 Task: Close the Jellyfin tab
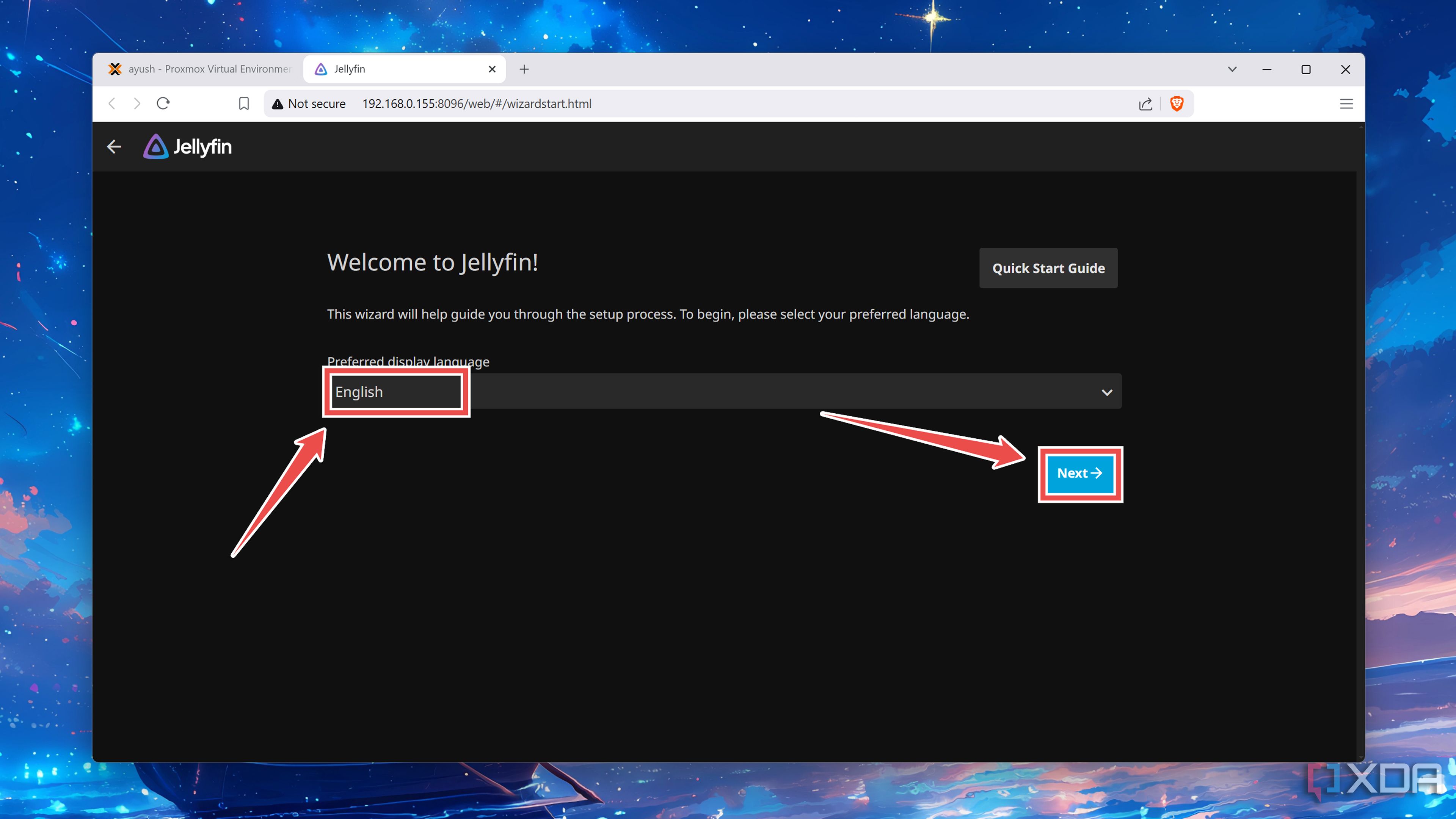tap(492, 69)
